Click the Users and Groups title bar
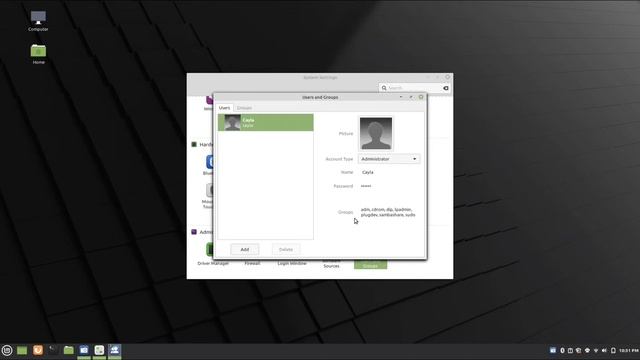Viewport: 640px width, 360px height. 320,97
